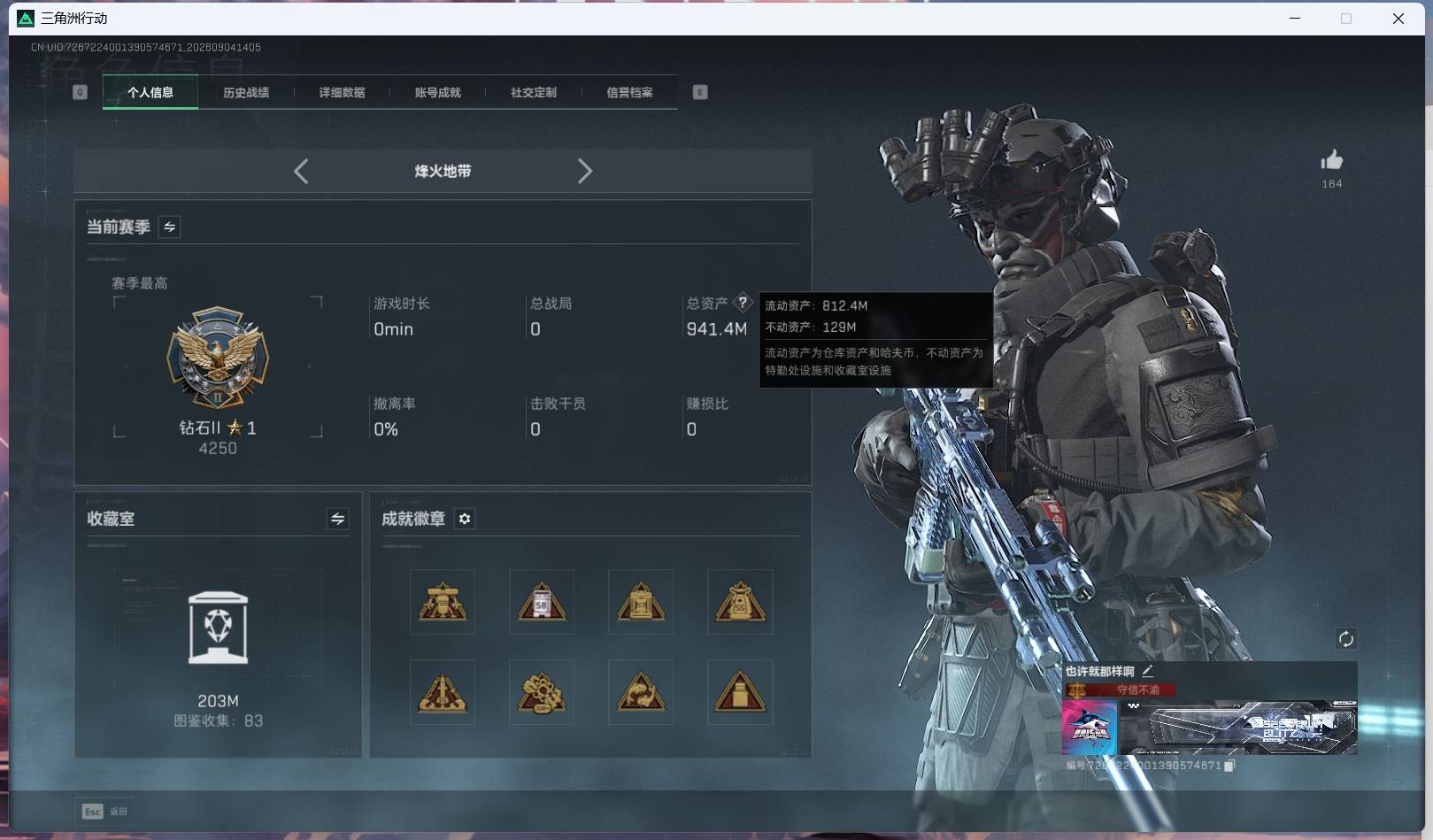Click the 三角洲行动 app icon in title bar
This screenshot has width=1433, height=840.
pos(26,18)
